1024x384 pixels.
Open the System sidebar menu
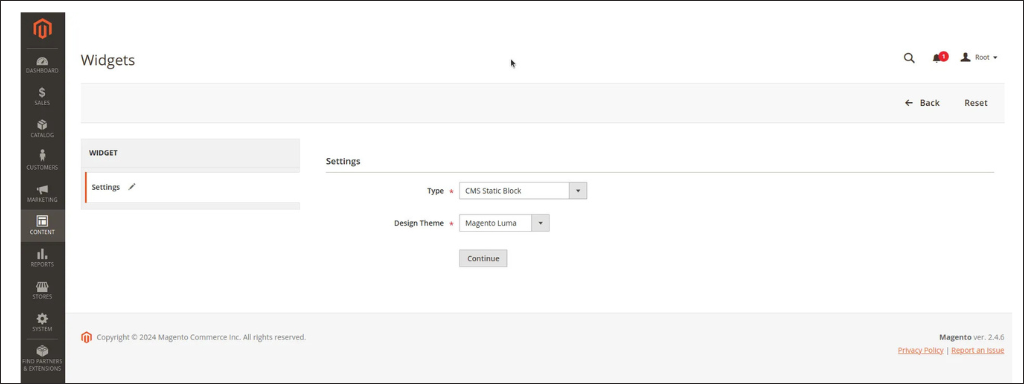[42, 323]
